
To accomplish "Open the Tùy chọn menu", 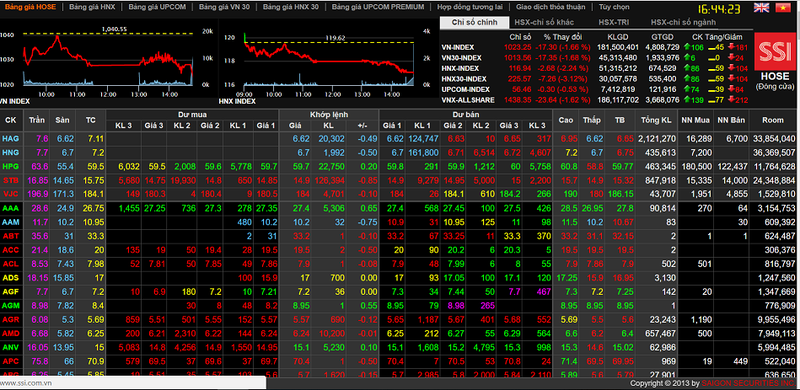I will (x=614, y=7).
